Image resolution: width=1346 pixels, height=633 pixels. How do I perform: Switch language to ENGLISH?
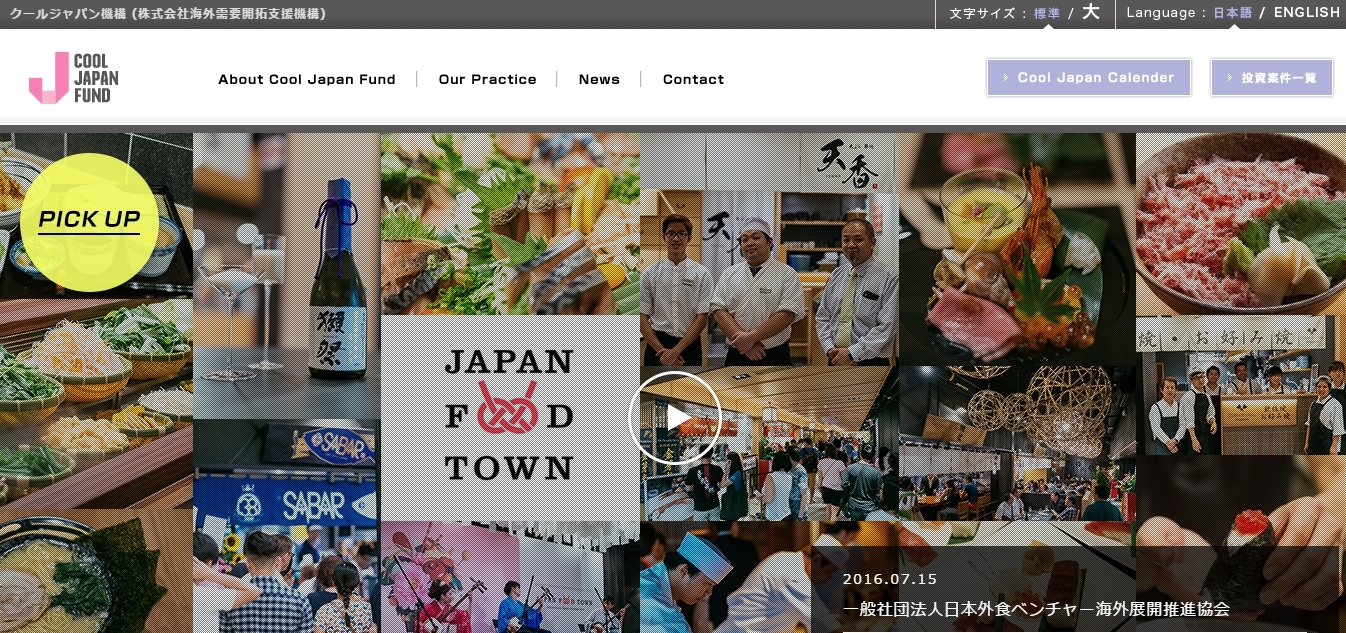1307,13
